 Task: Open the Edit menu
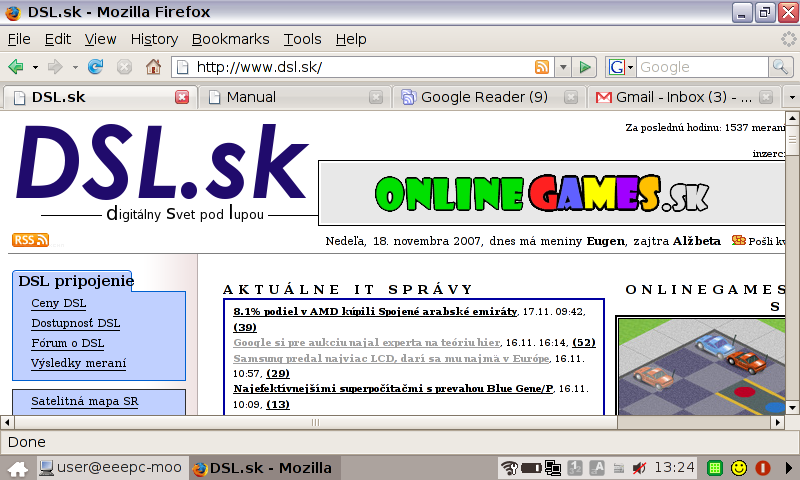58,39
